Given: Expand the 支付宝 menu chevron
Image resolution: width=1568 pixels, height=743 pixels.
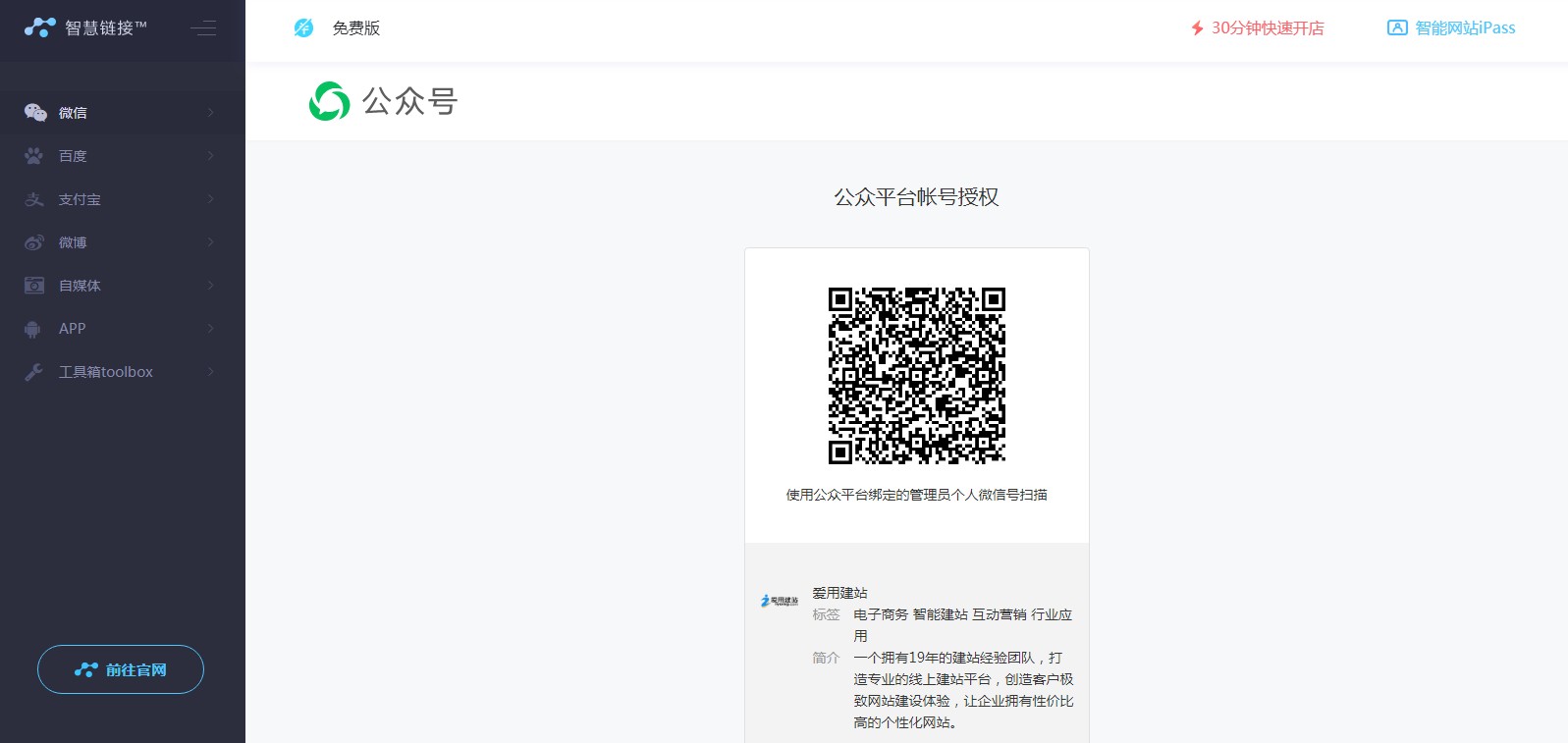Looking at the screenshot, I should click(211, 199).
